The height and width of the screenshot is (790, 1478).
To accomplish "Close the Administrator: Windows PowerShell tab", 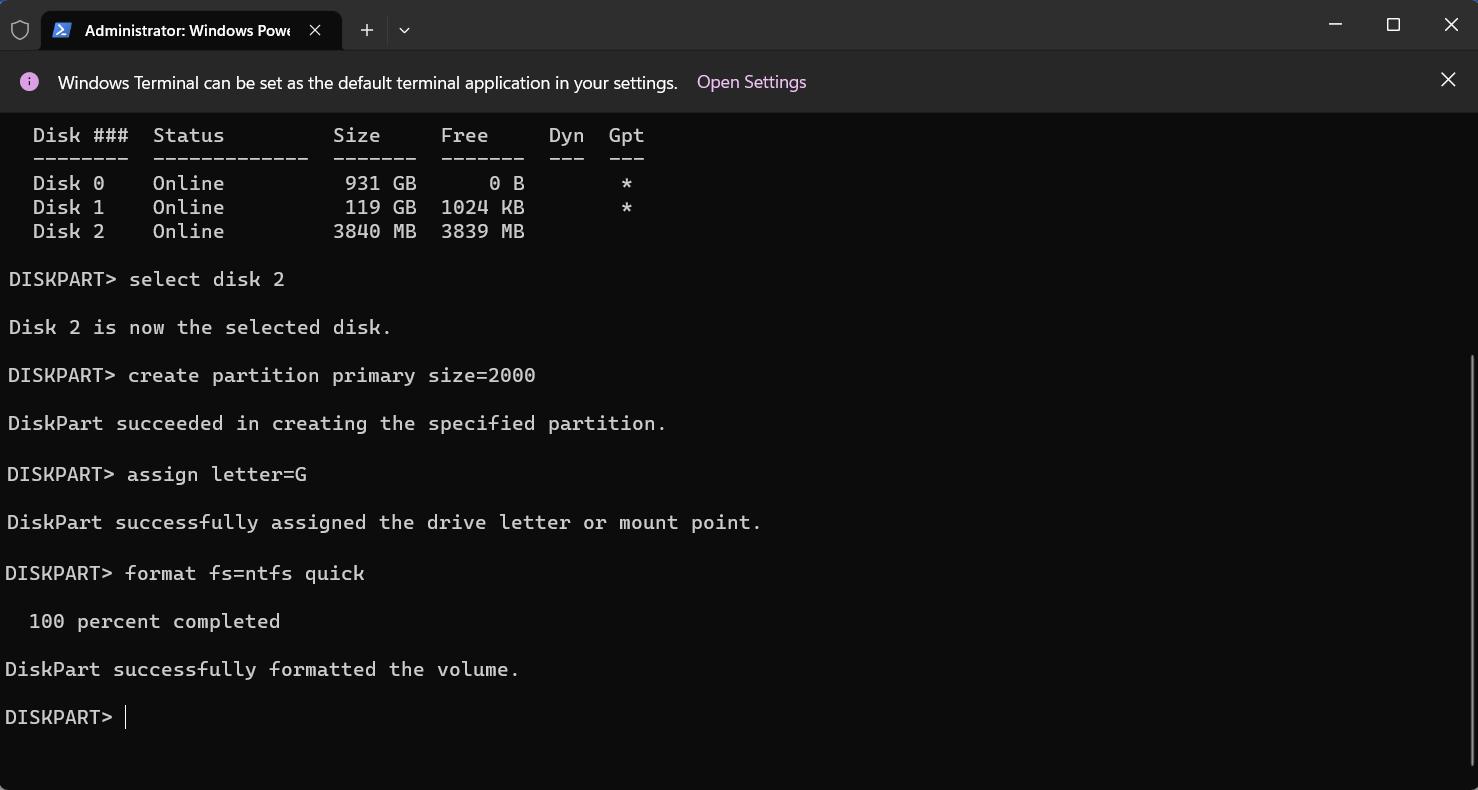I will pos(315,30).
